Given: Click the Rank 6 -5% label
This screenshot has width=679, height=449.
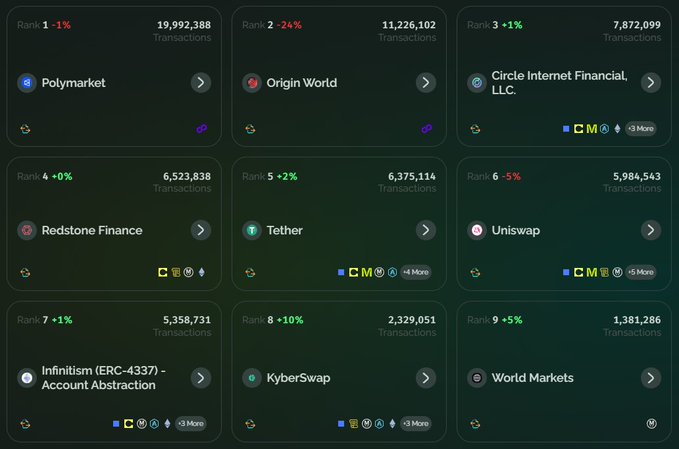Looking at the screenshot, I should pos(494,176).
